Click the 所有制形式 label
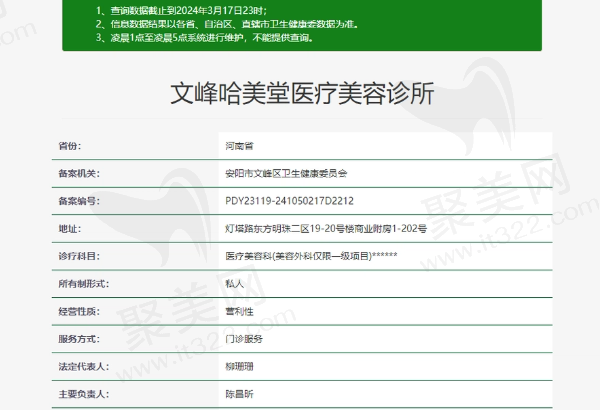Screen dimensions: 600x410 tap(83, 284)
